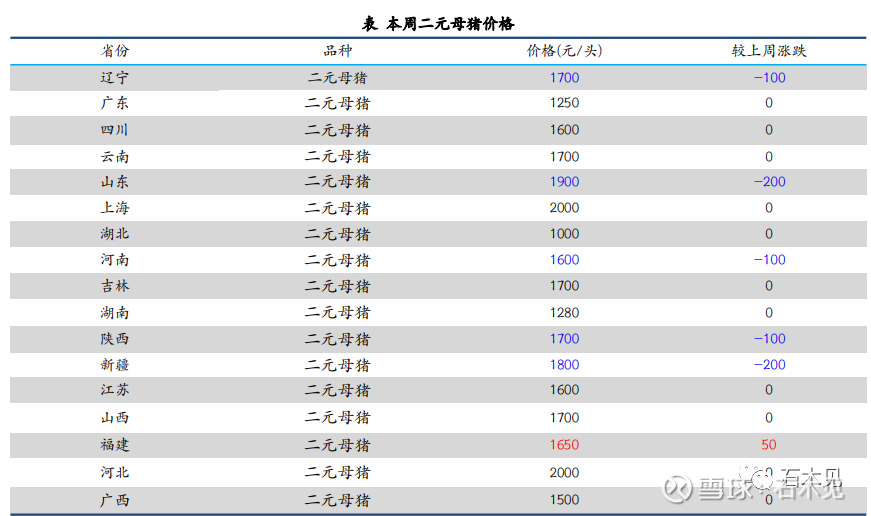The width and height of the screenshot is (871, 516).
Task: Click the 陕西 province cell
Action: 115,339
